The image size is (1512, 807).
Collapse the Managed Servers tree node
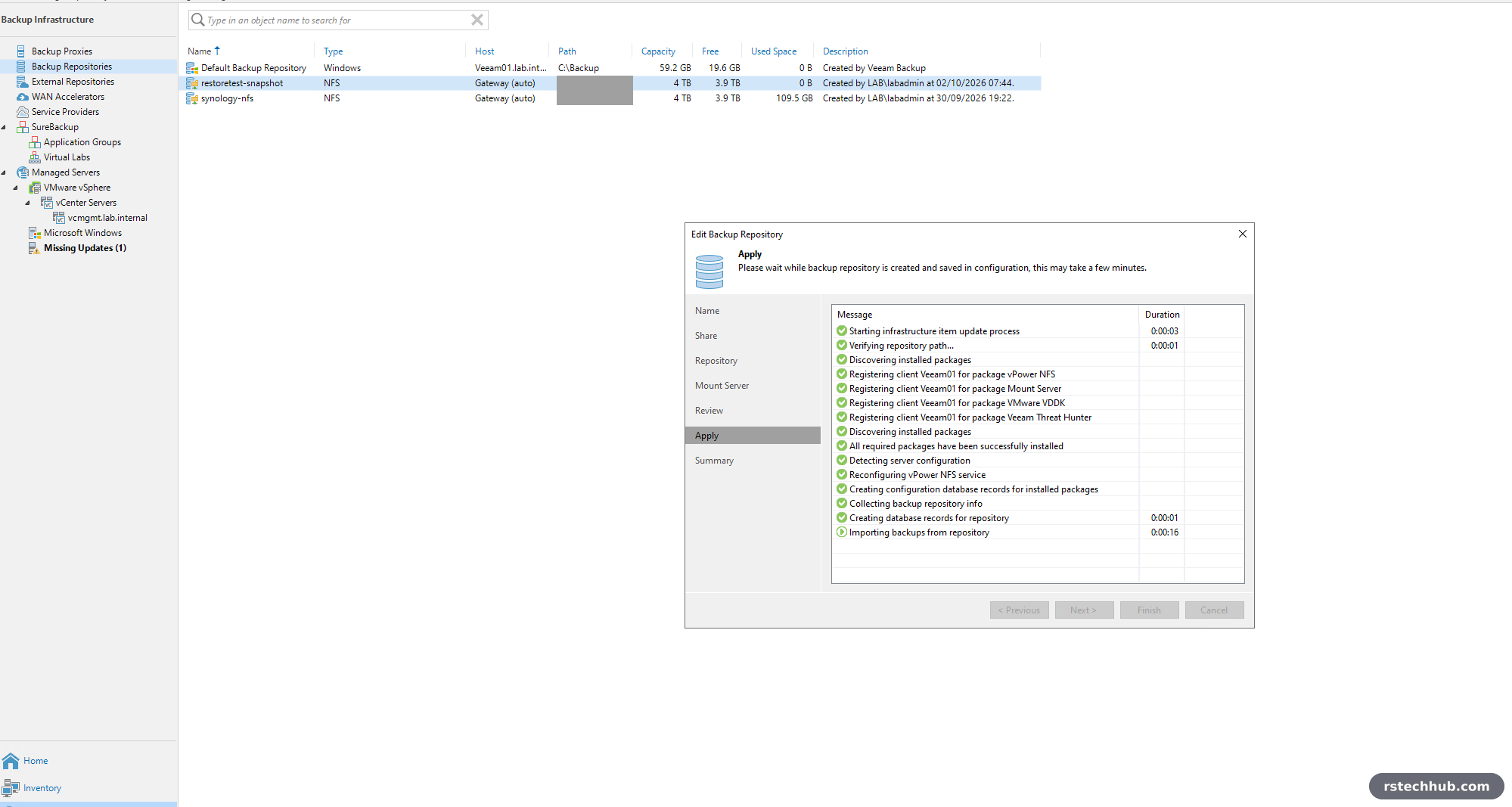4,172
